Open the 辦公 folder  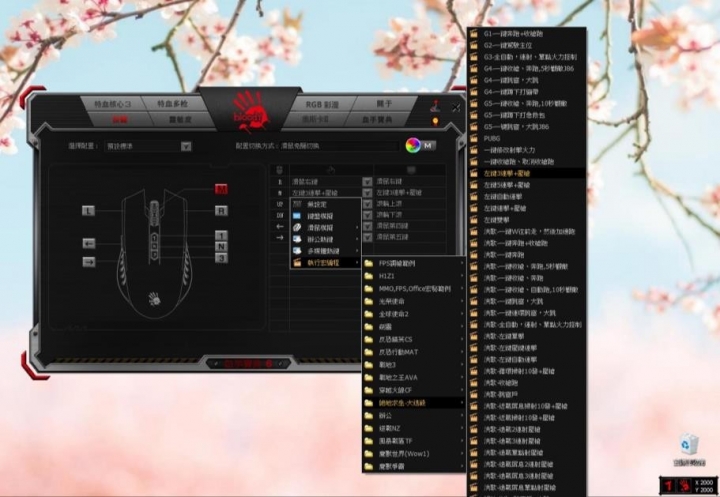pyautogui.click(x=414, y=416)
